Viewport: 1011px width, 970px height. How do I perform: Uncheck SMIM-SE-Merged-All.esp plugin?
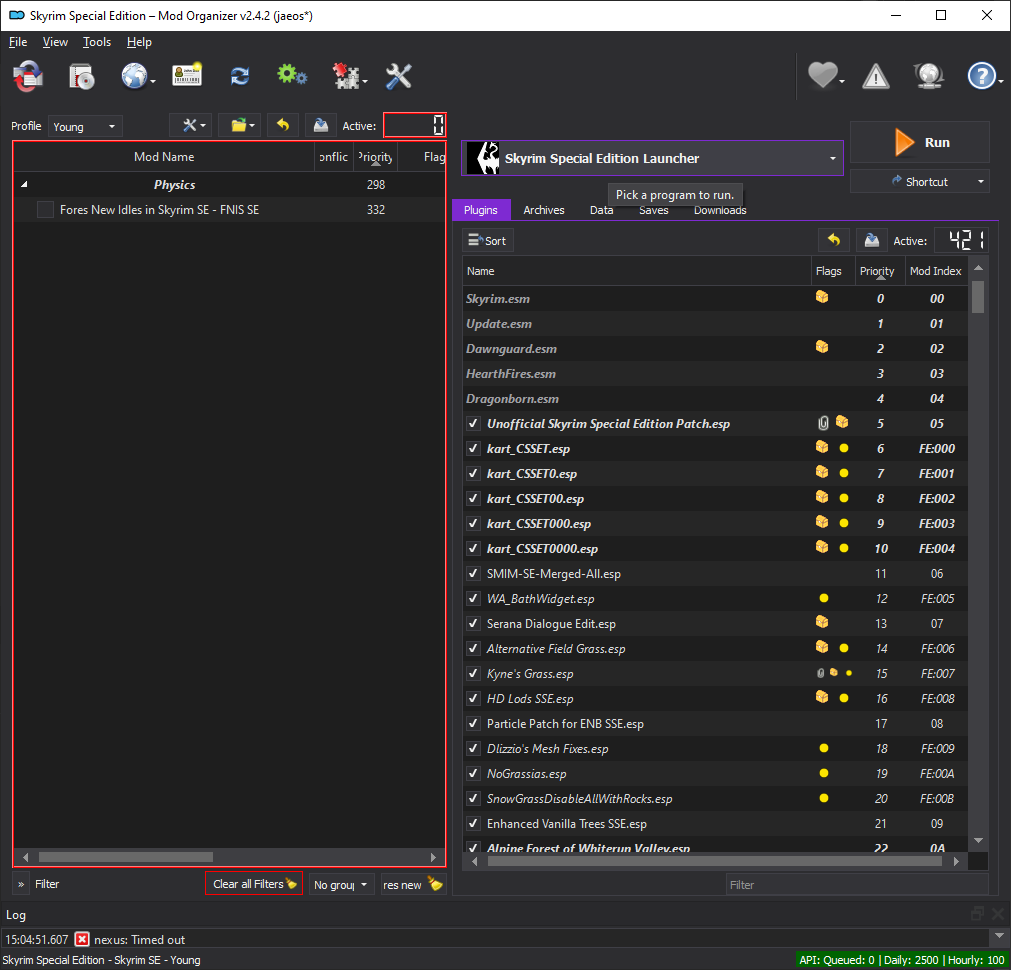pyautogui.click(x=473, y=573)
